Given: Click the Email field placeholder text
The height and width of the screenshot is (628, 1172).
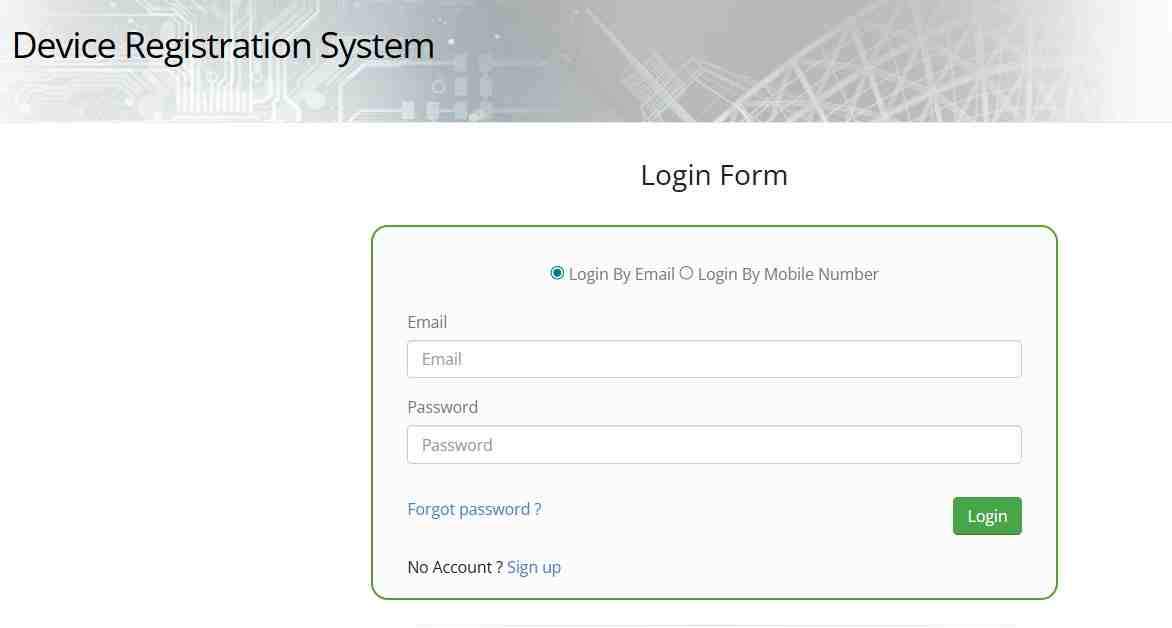Looking at the screenshot, I should 442,358.
